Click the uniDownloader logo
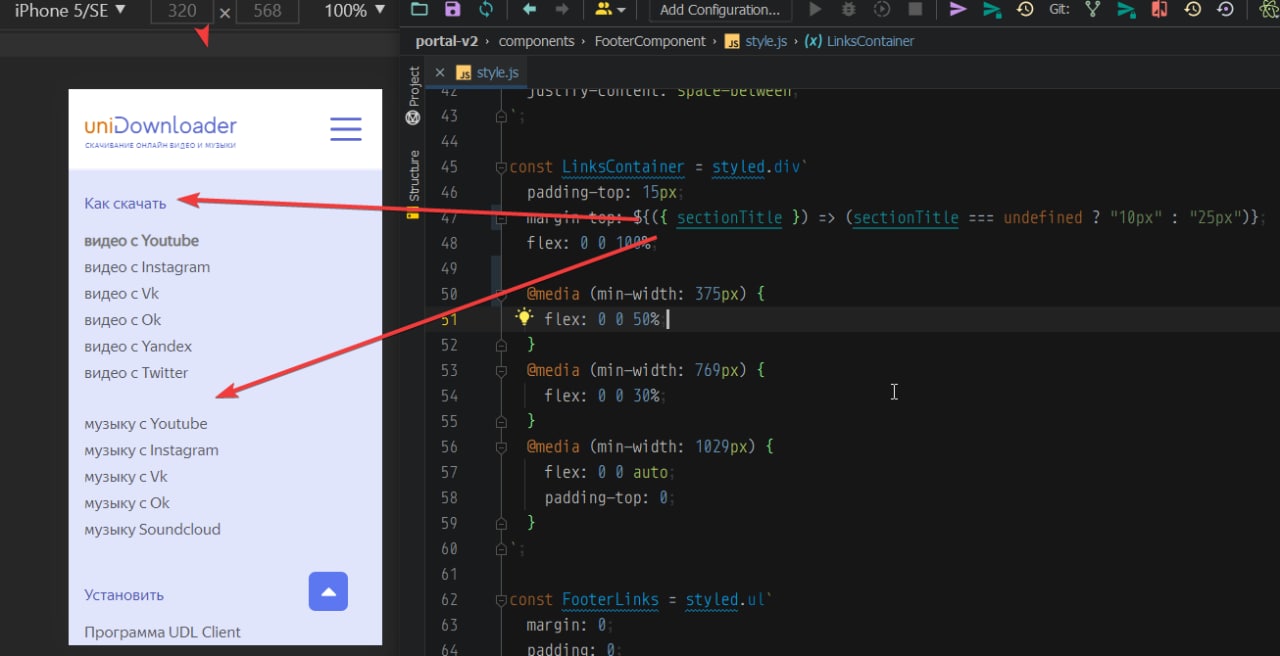The image size is (1280, 656). pos(160,131)
